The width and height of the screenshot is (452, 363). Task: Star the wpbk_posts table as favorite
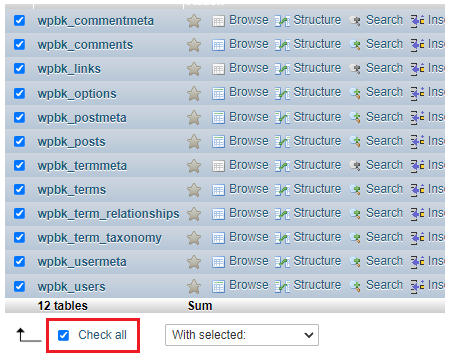coord(194,142)
